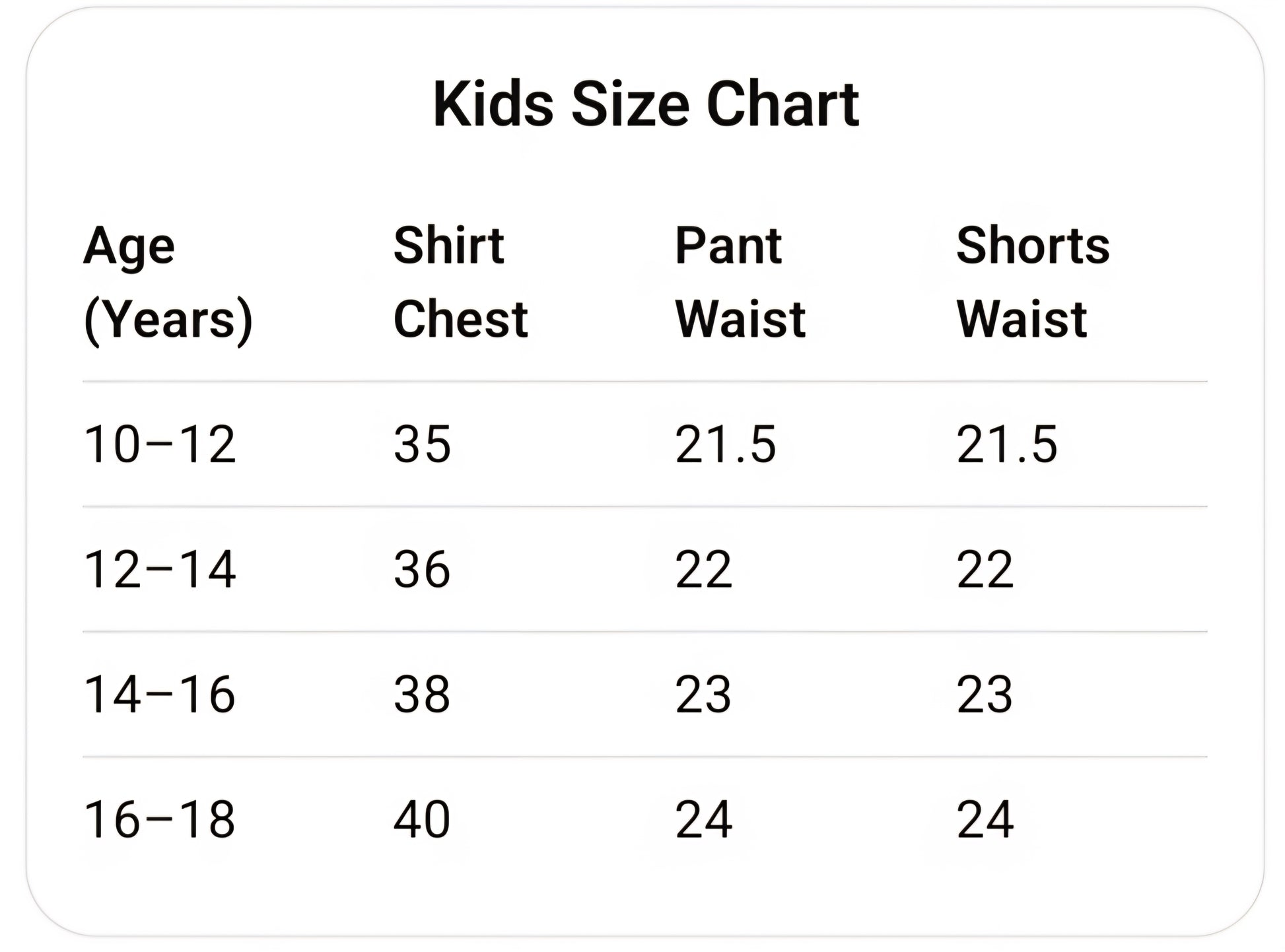Viewport: 1285px width, 952px height.
Task: Select the Shirt Chest column header
Action: tap(460, 282)
